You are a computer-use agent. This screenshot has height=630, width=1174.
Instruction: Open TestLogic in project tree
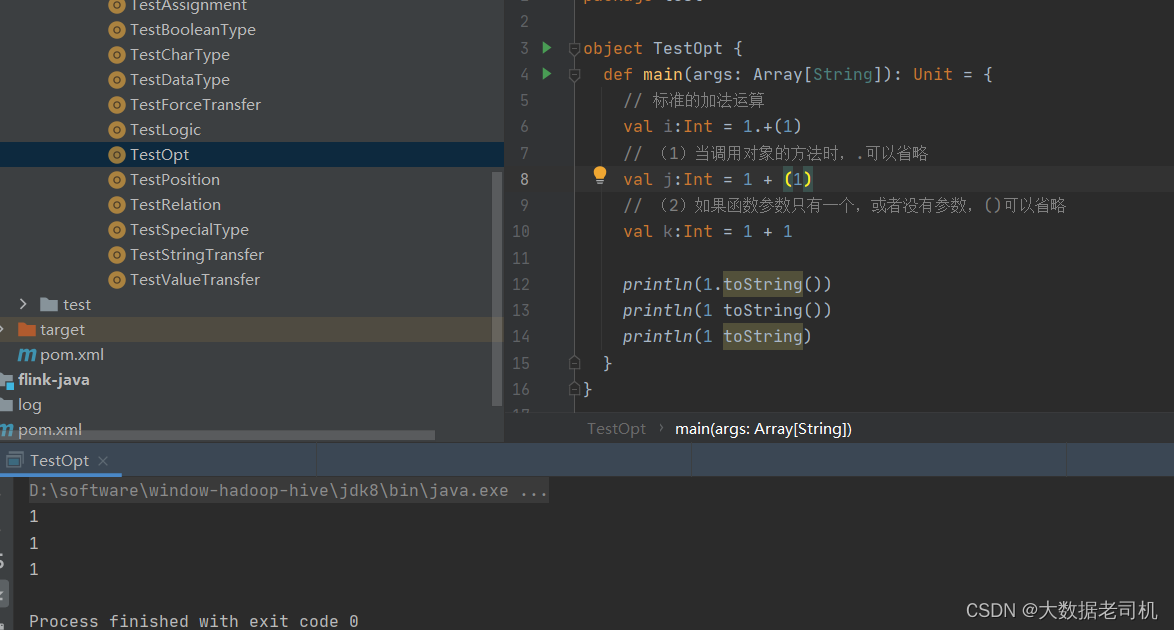165,130
